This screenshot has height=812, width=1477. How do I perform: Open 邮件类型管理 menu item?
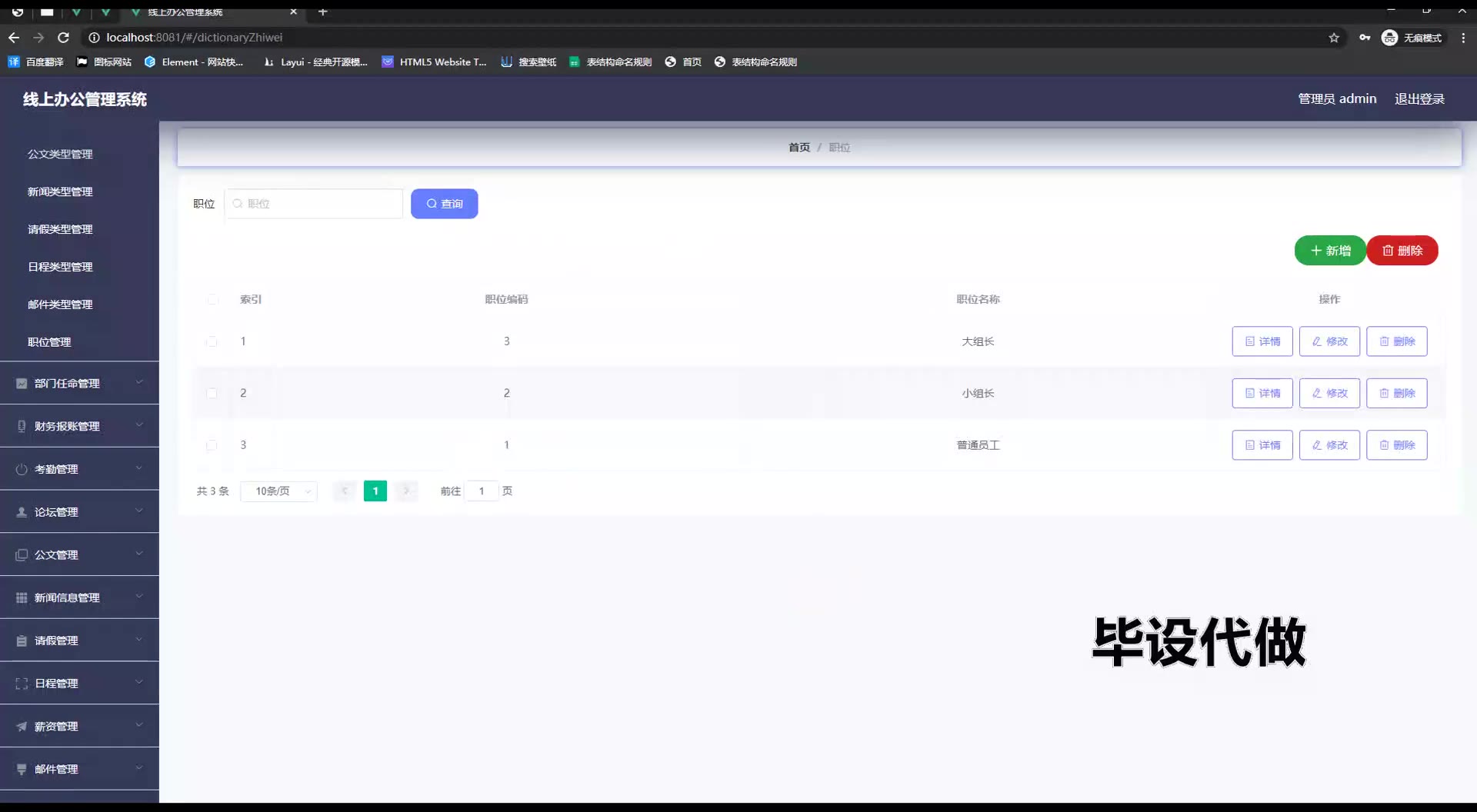pos(60,304)
